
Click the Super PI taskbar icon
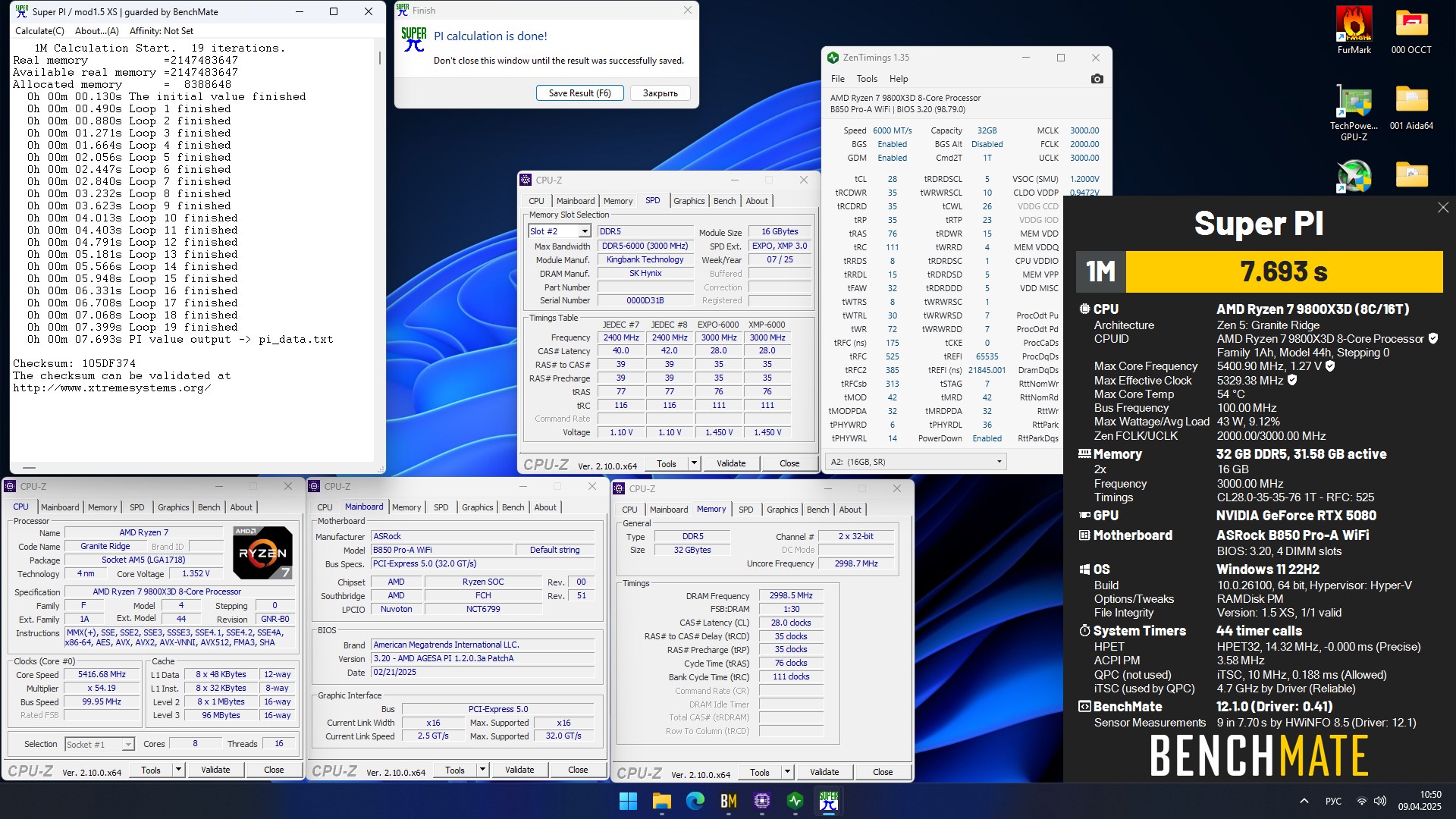click(x=829, y=801)
